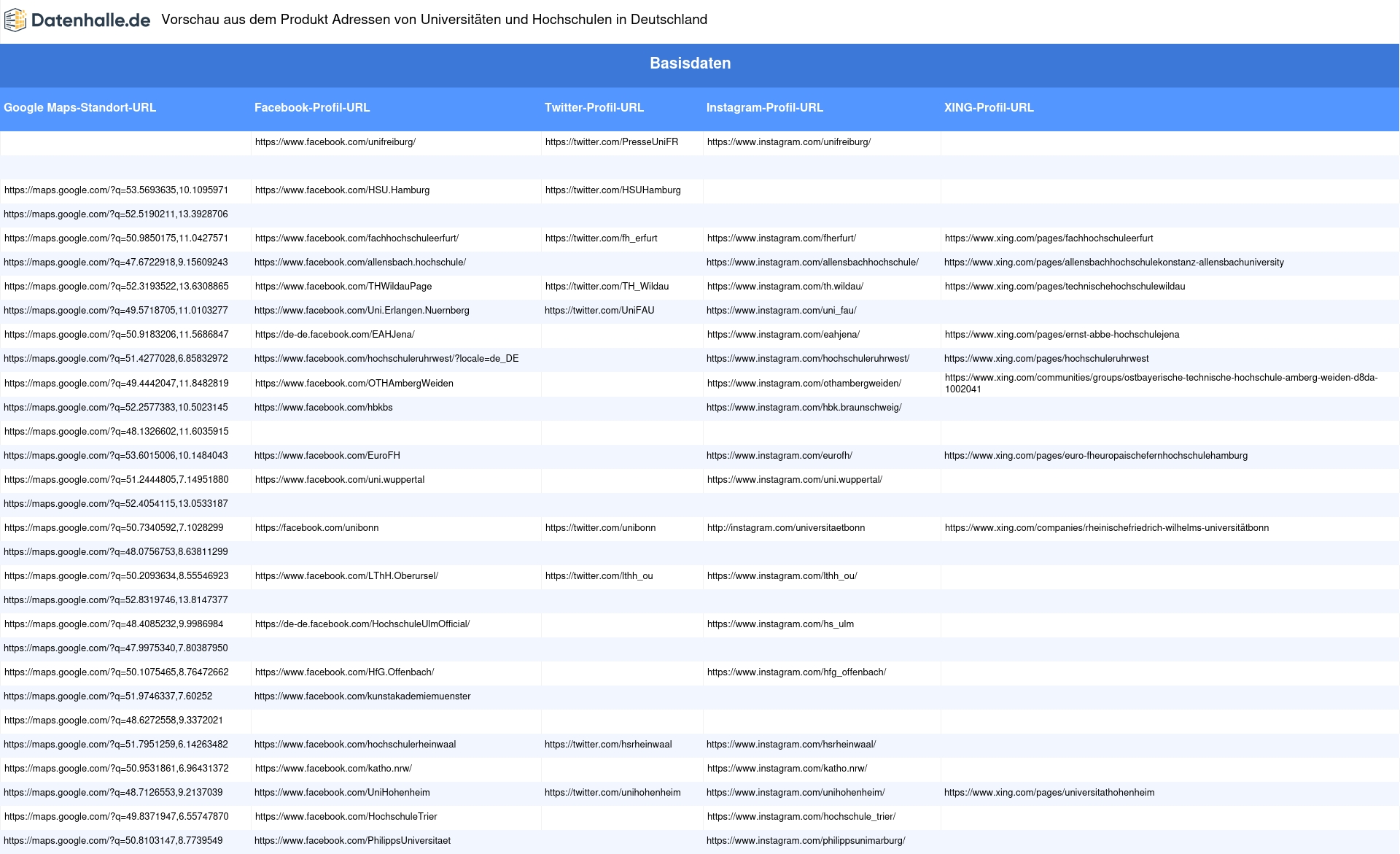
Task: Open the facebook.com/kunstakademiemuenster link
Action: 362,696
